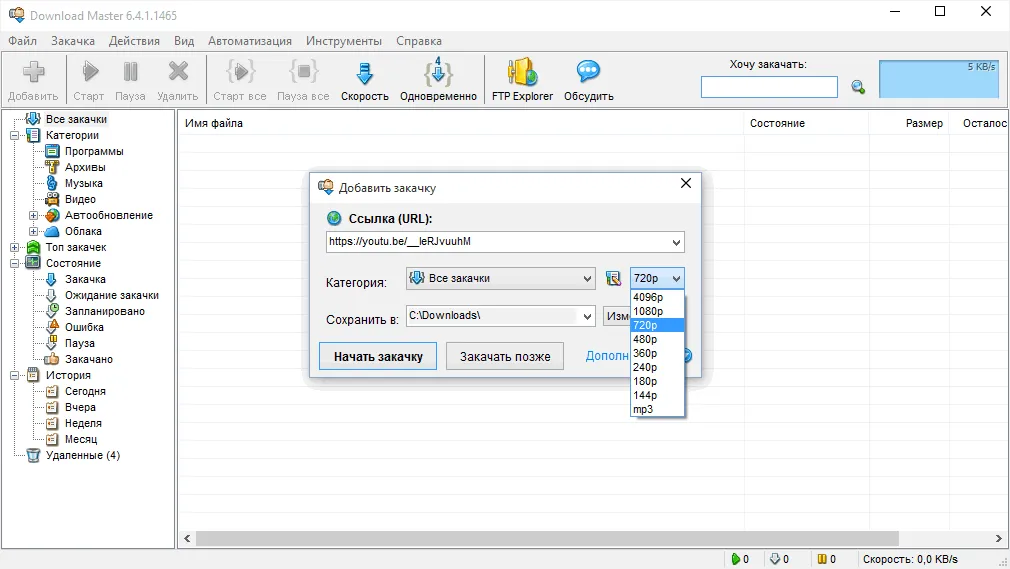Choose 144p quality option
Image resolution: width=1010 pixels, height=569 pixels.
(657, 395)
